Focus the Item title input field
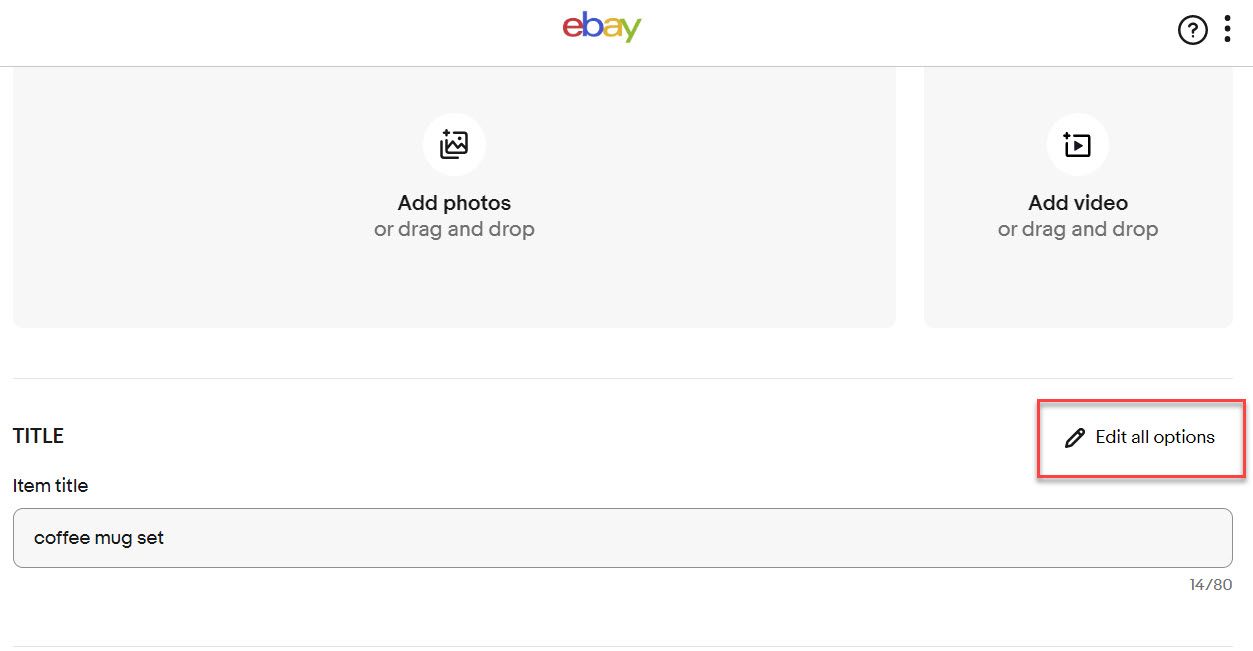This screenshot has width=1253, height=651. click(x=622, y=538)
